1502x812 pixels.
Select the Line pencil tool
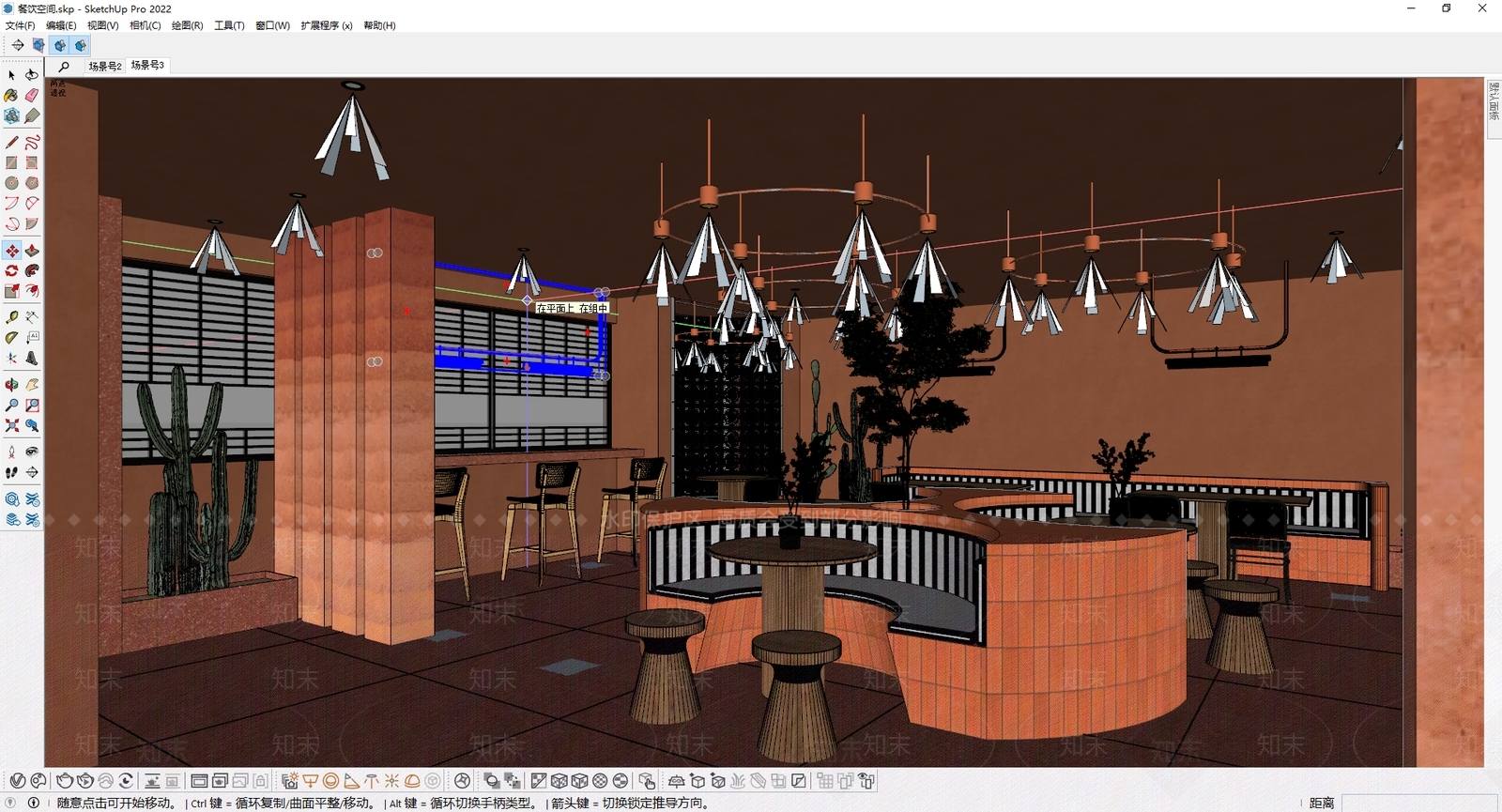point(11,143)
